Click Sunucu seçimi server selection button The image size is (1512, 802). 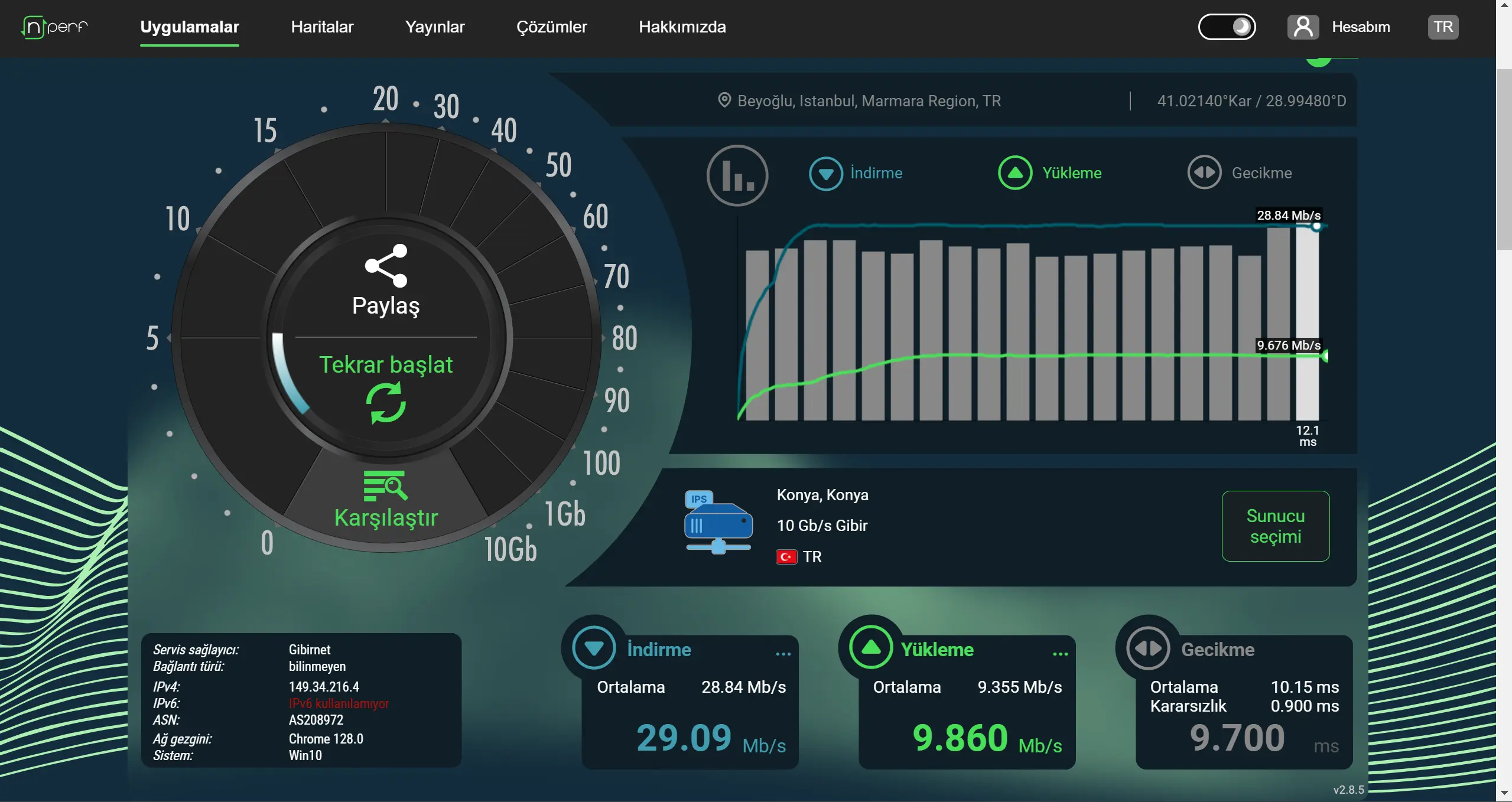point(1275,526)
